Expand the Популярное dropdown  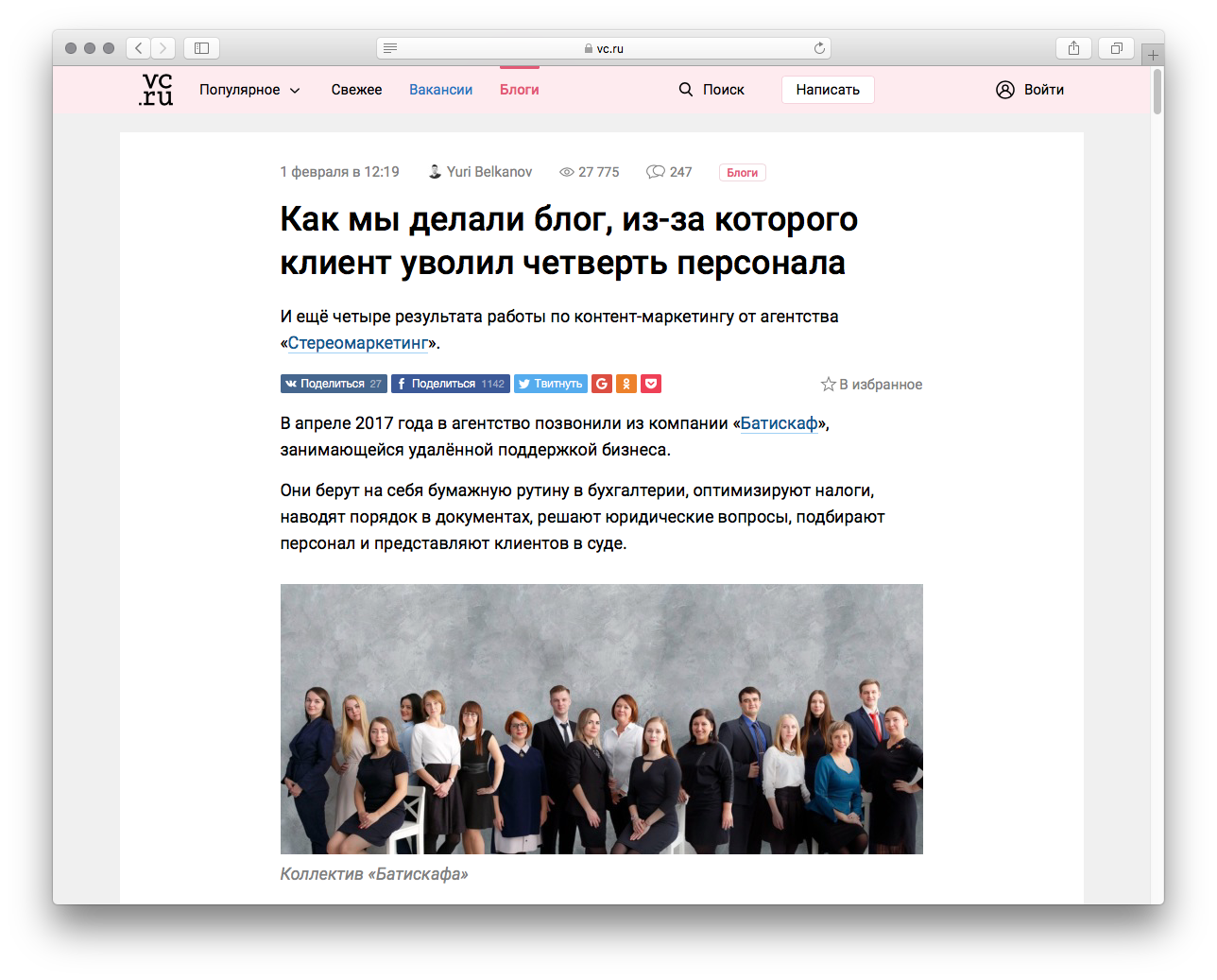click(x=249, y=90)
